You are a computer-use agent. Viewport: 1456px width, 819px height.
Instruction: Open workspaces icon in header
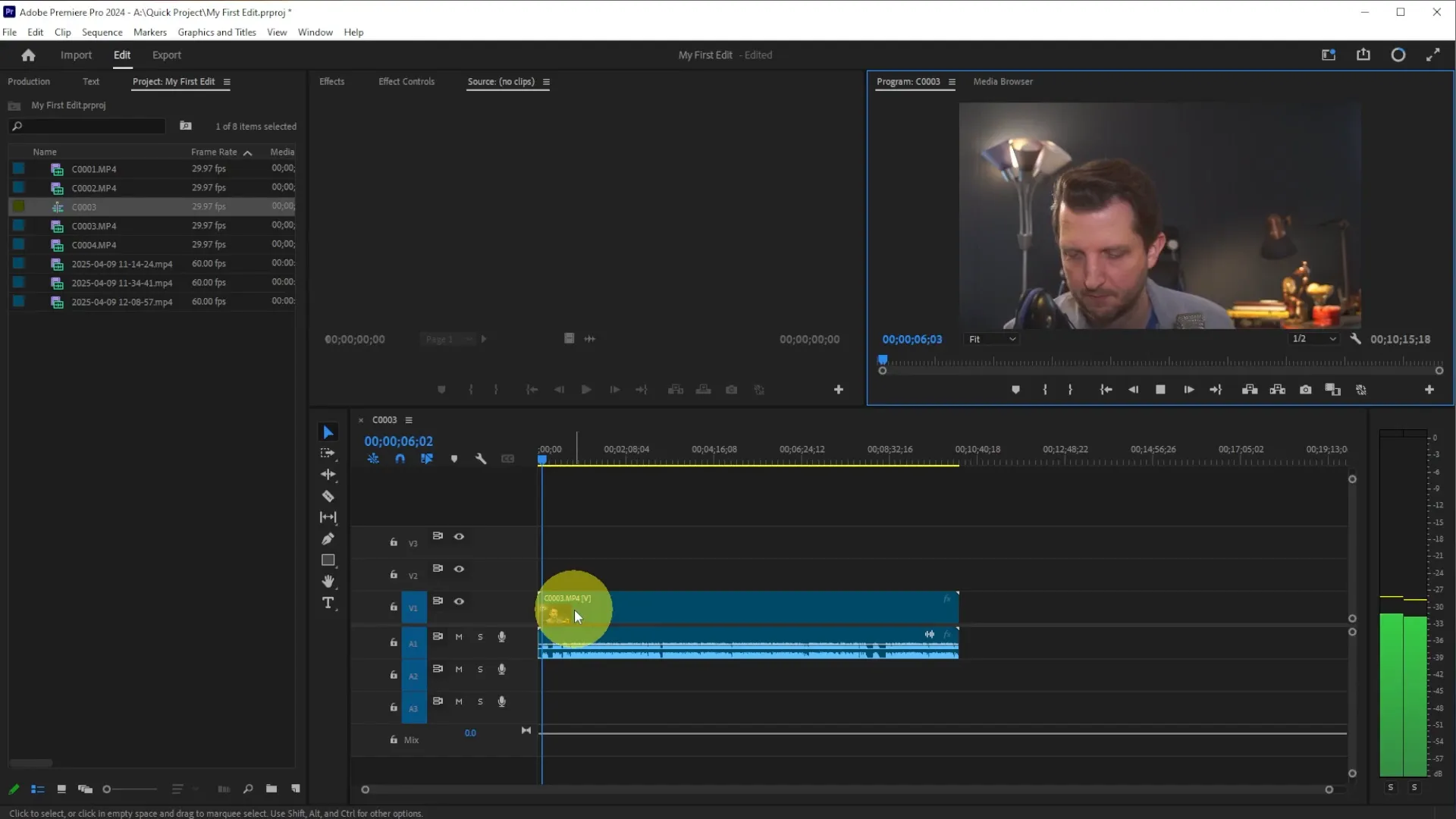click(x=1329, y=55)
